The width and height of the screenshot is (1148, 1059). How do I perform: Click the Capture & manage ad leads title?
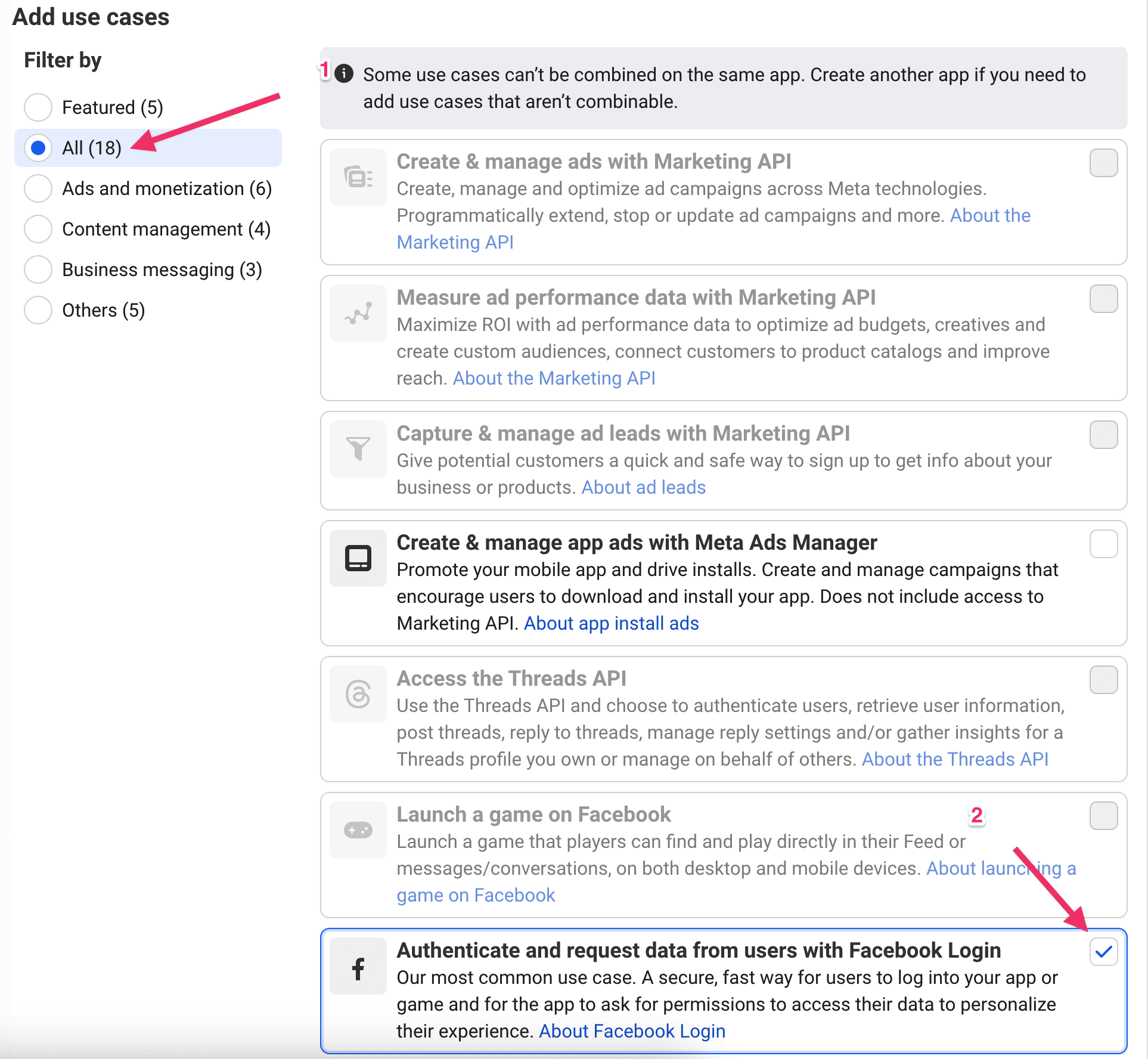pyautogui.click(x=623, y=433)
